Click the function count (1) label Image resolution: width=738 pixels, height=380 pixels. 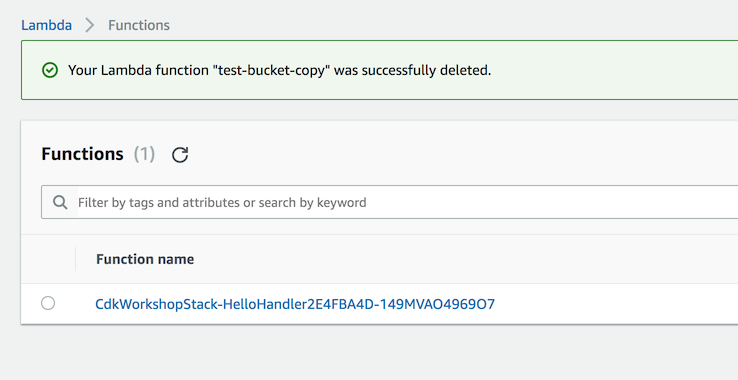click(x=144, y=154)
